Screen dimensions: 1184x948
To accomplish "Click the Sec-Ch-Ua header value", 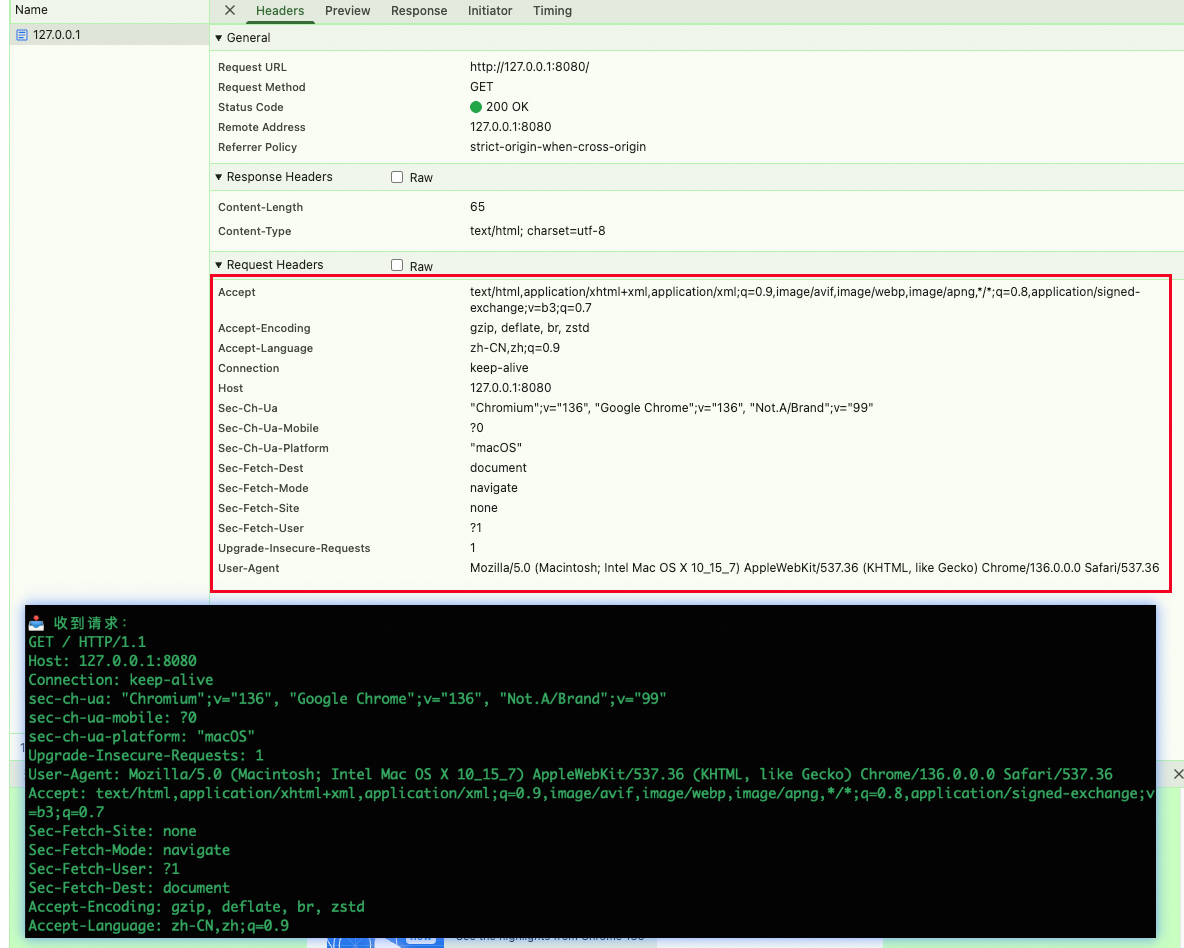I will coord(671,408).
